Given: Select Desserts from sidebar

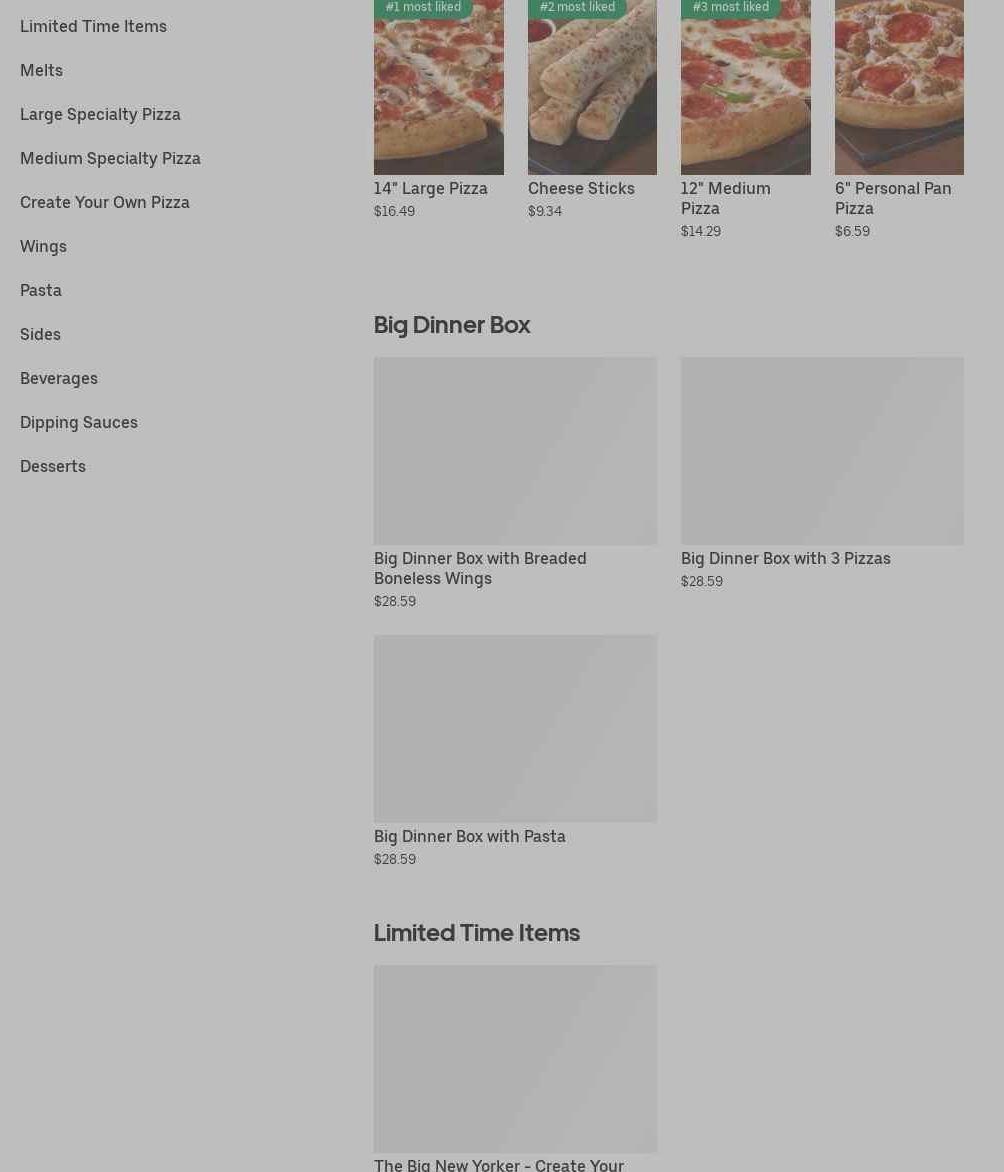Looking at the screenshot, I should point(53,466).
